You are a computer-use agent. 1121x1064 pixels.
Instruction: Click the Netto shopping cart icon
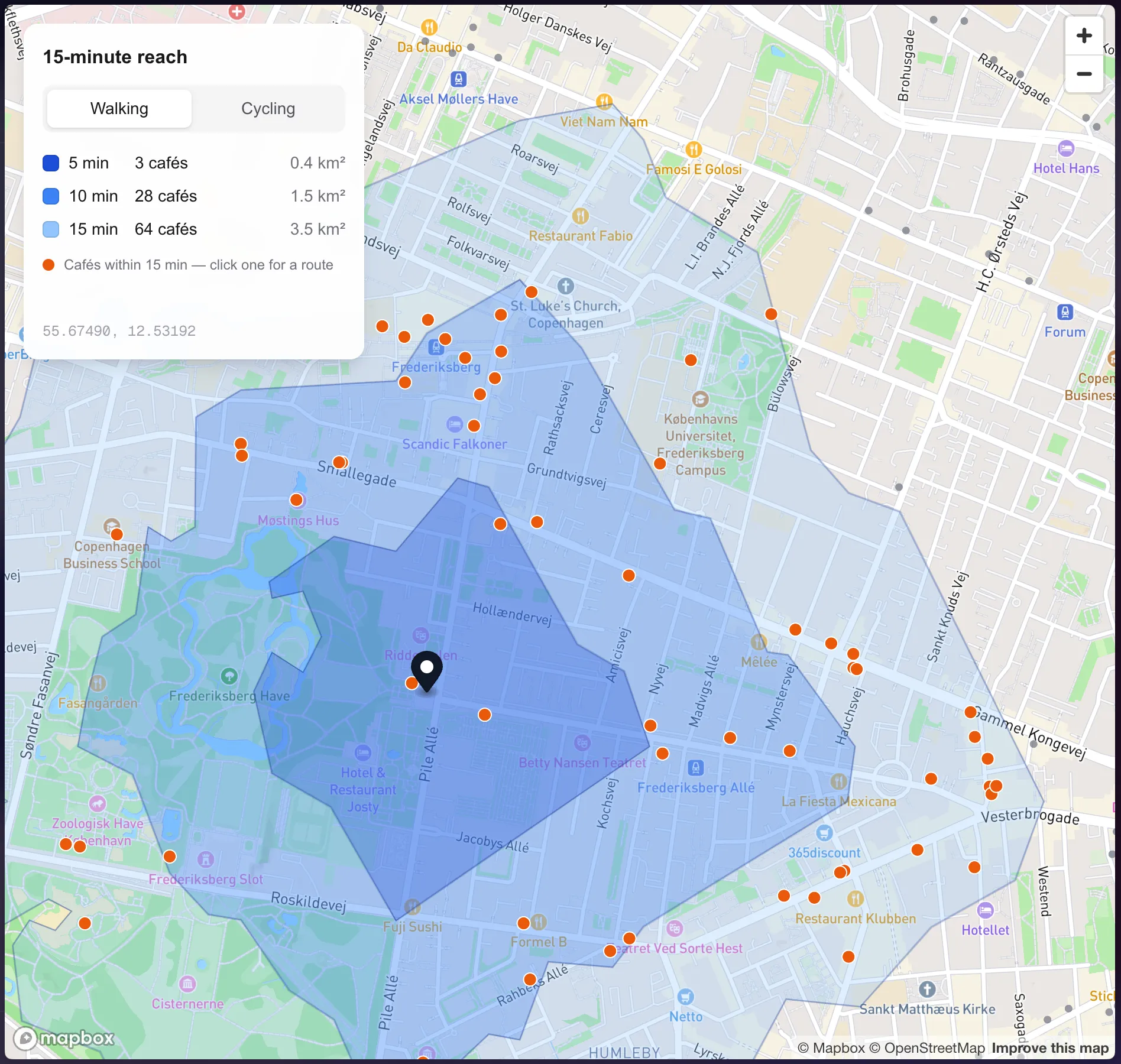pos(685,997)
